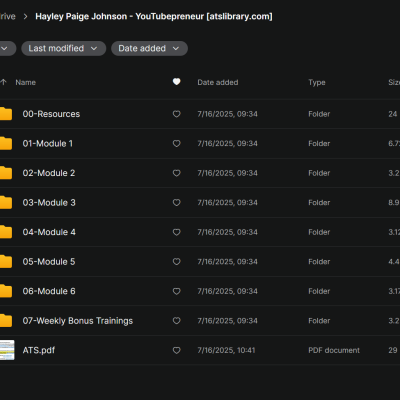The width and height of the screenshot is (400, 400).
Task: Click the ATS.pdf file thumbnail
Action: click(7, 350)
